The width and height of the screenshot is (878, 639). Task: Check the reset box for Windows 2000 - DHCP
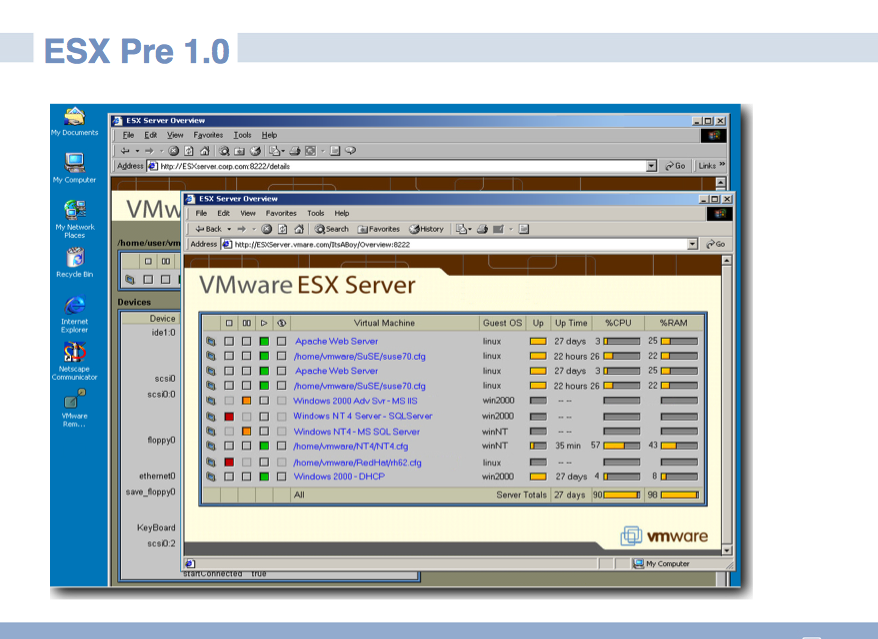pos(282,477)
